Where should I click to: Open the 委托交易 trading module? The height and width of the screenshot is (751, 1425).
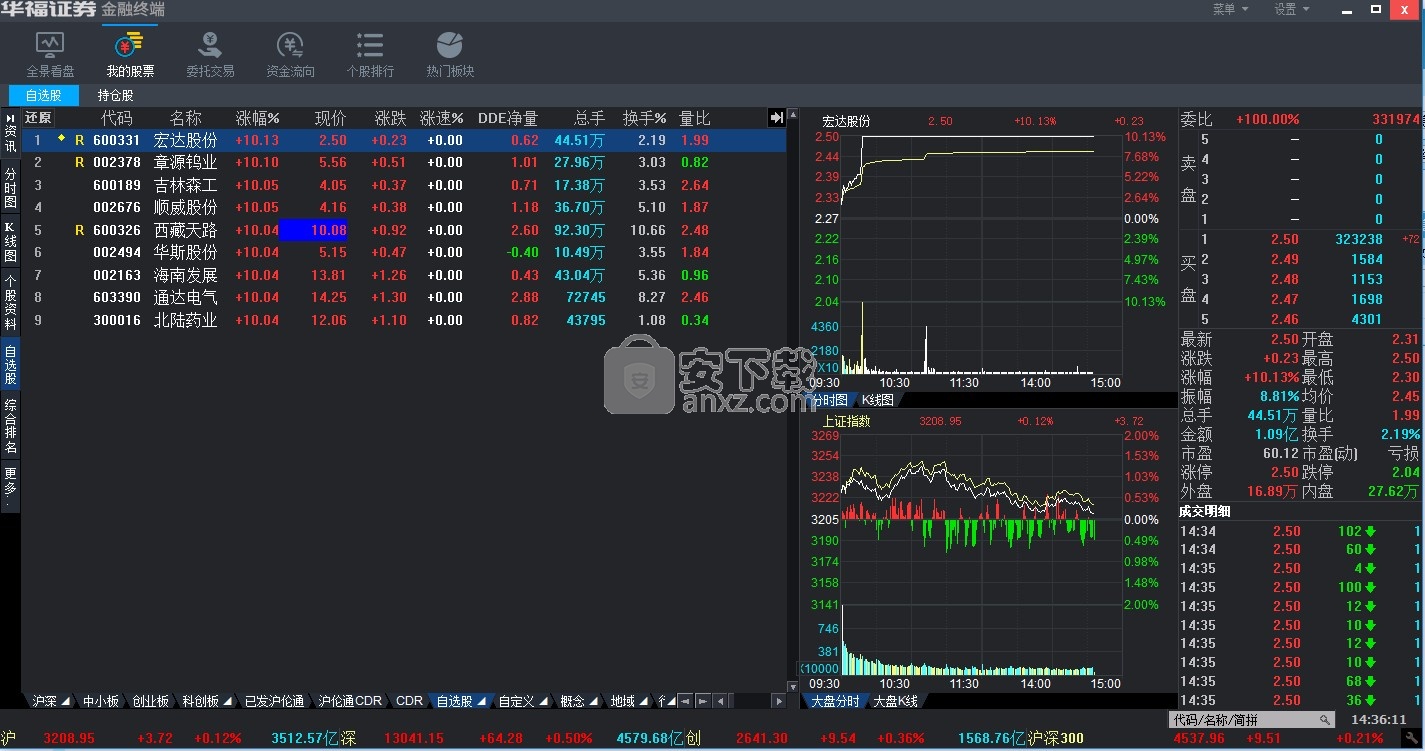tap(210, 55)
